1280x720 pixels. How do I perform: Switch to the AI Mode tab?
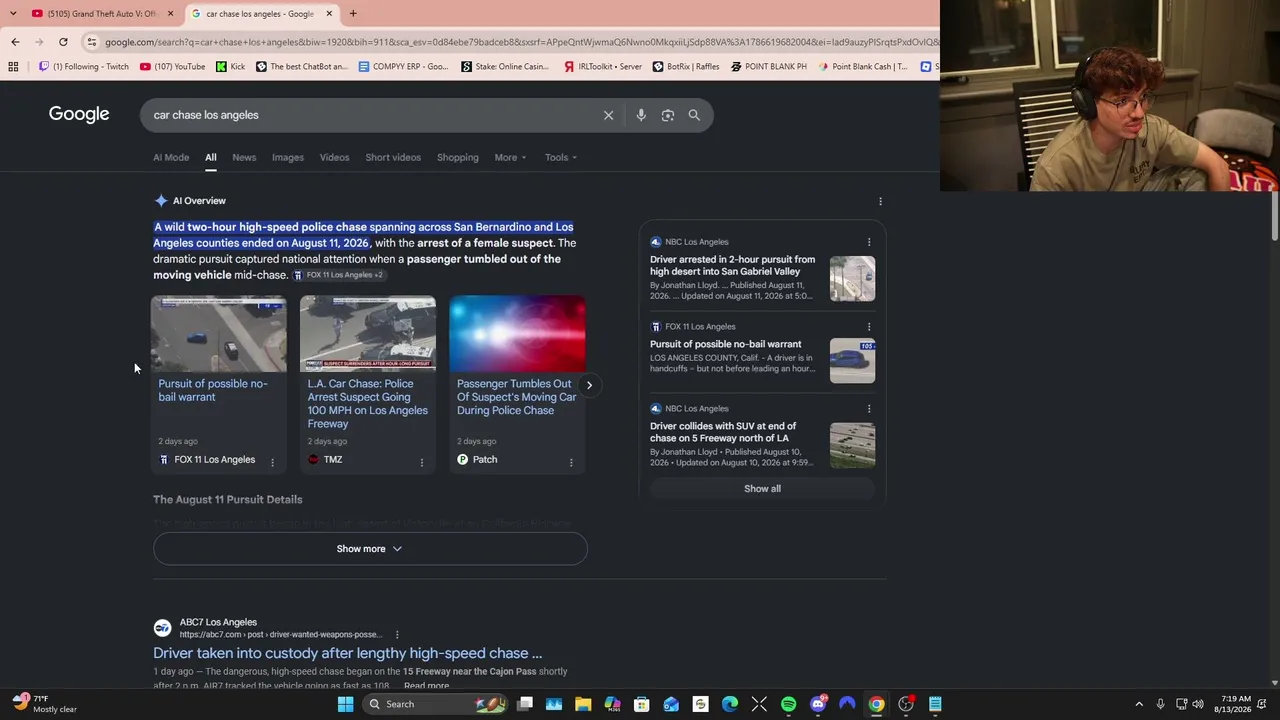click(x=171, y=157)
